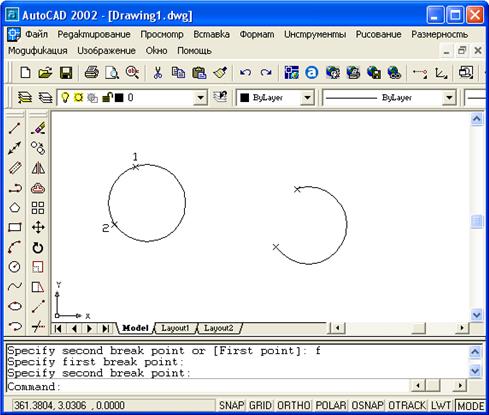Click horizontal scrollbar right arrow of drawing
The height and width of the screenshot is (415, 489).
[x=462, y=328]
